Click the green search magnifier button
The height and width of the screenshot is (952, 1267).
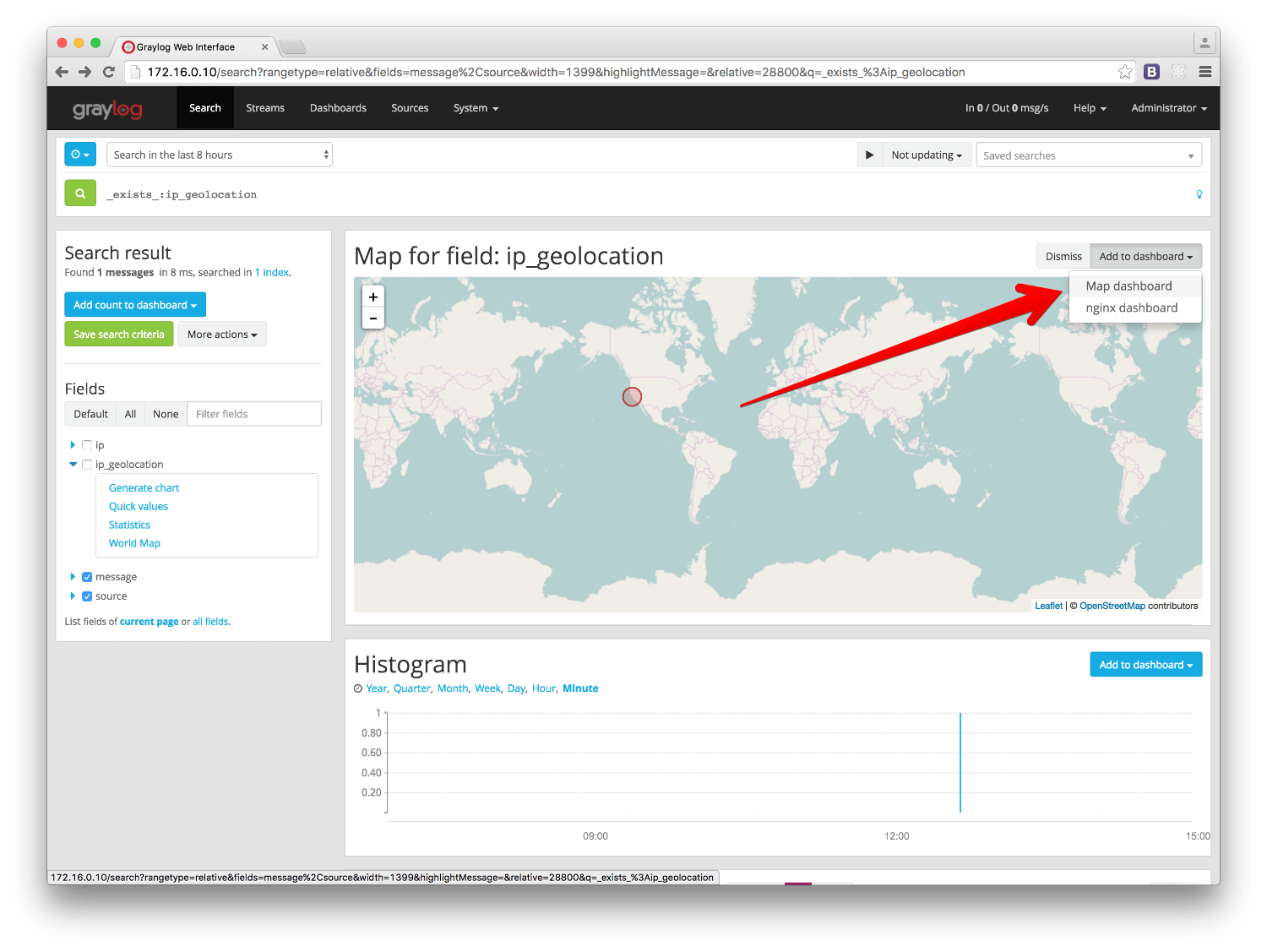[x=80, y=193]
